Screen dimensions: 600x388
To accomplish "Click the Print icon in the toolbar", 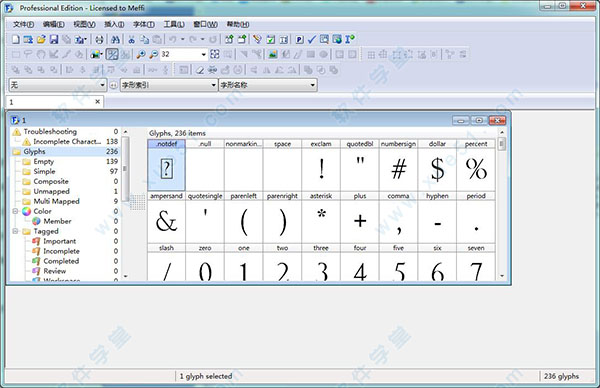I will [x=99, y=39].
